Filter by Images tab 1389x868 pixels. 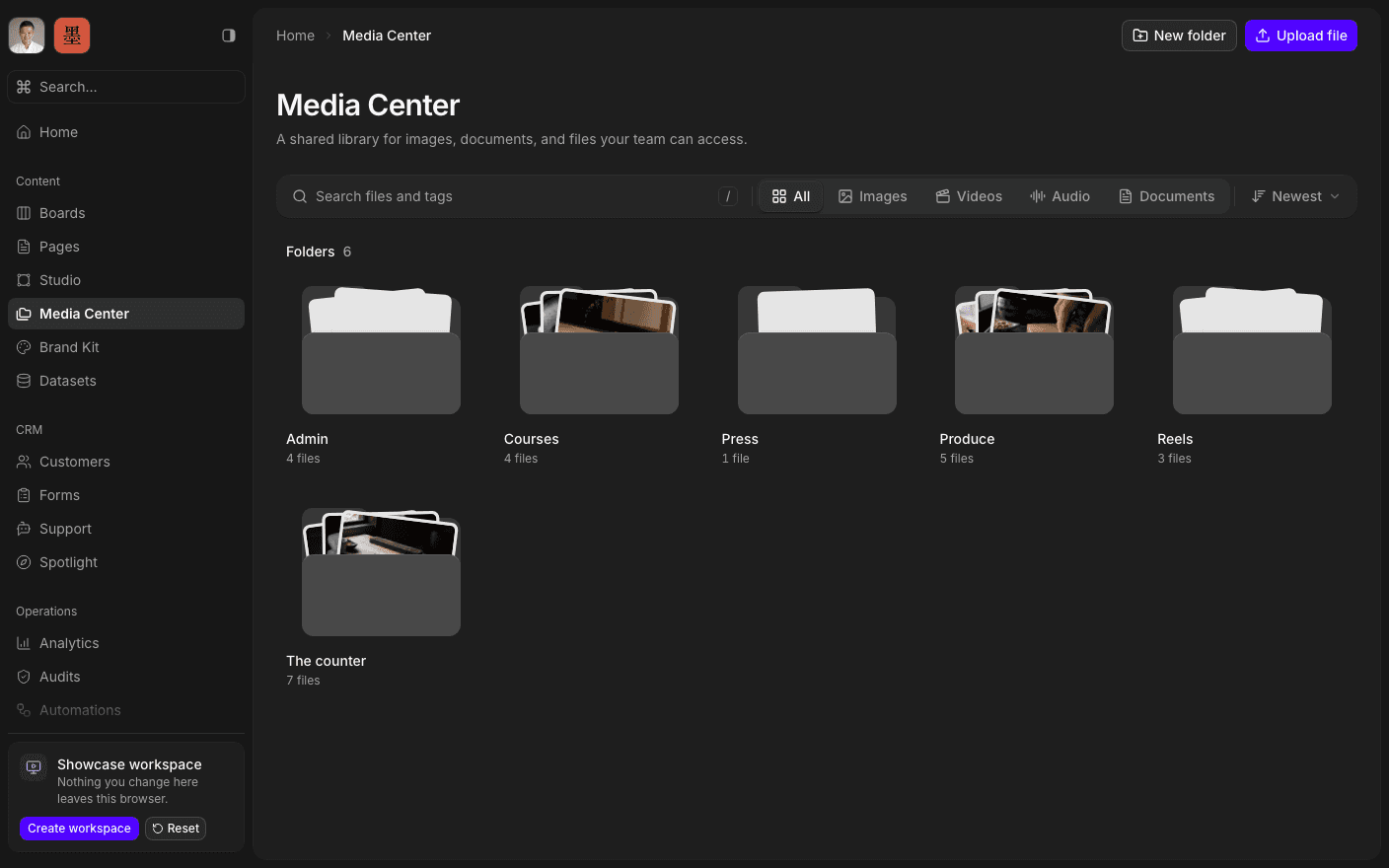pos(873,196)
